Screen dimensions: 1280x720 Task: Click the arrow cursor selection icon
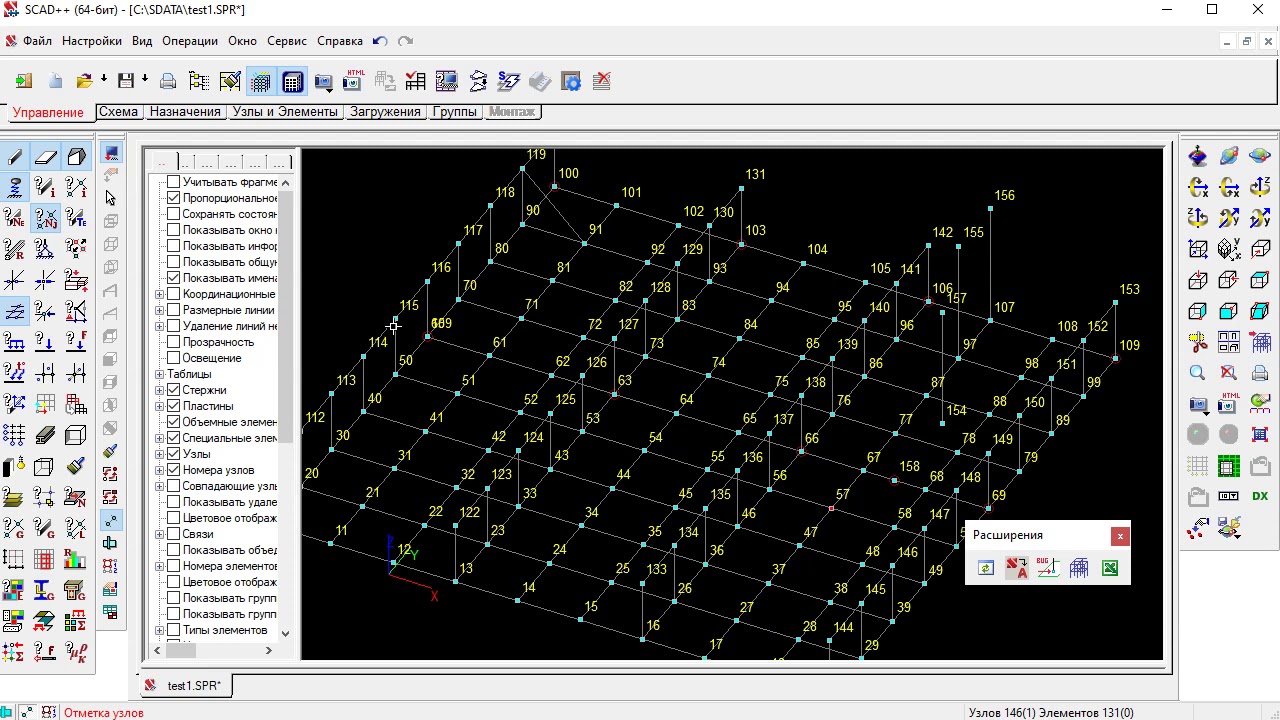(110, 198)
